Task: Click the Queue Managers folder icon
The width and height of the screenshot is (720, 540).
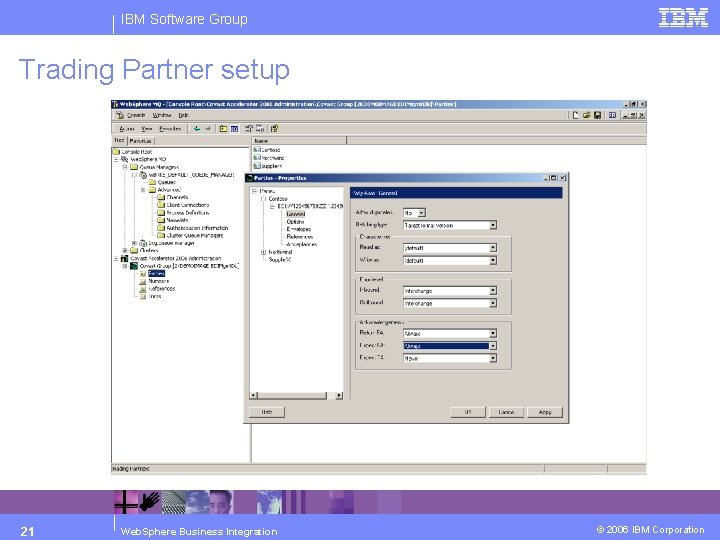Action: pos(134,167)
